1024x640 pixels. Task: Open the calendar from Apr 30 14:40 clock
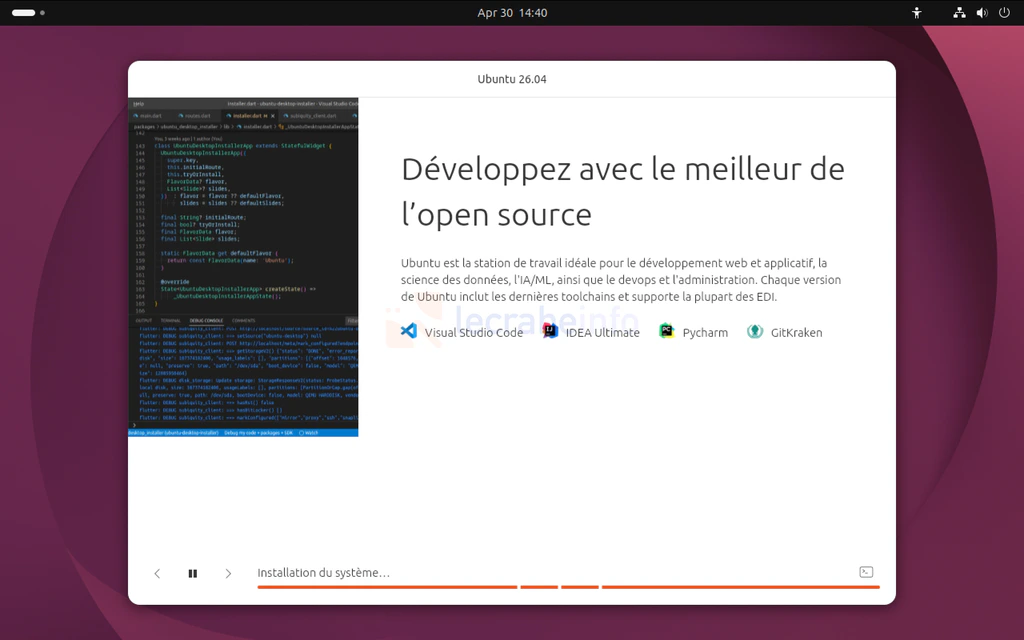coord(512,13)
